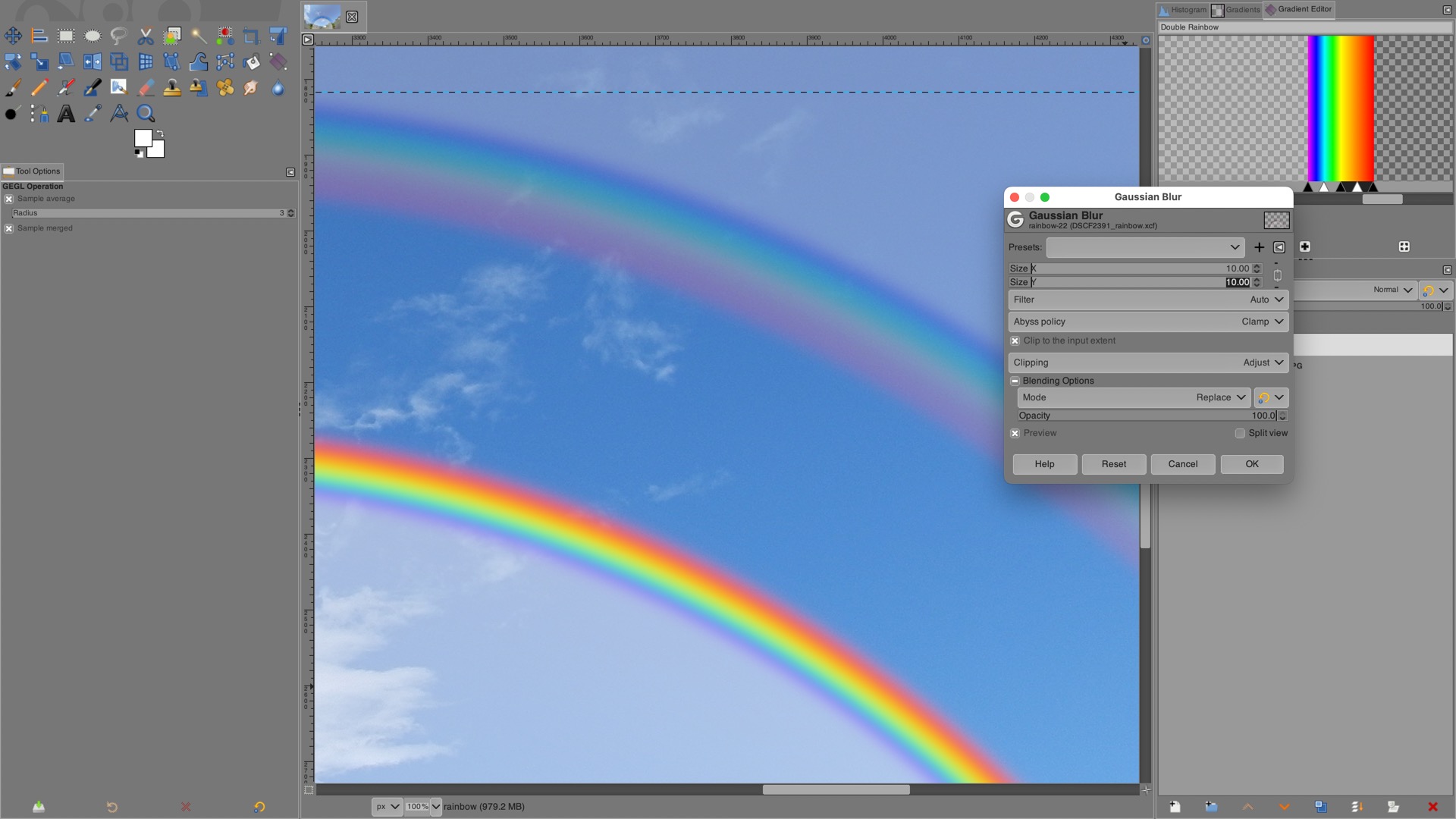Pick the Smudge finger tool

[x=252, y=88]
